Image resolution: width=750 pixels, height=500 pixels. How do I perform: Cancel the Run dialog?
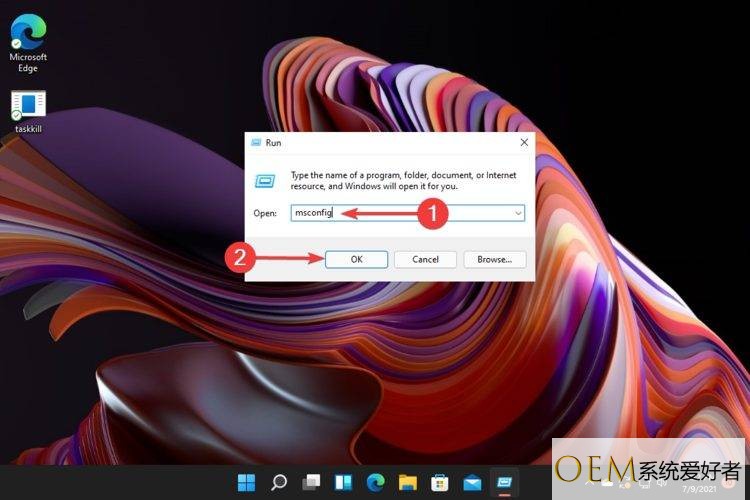tap(425, 259)
